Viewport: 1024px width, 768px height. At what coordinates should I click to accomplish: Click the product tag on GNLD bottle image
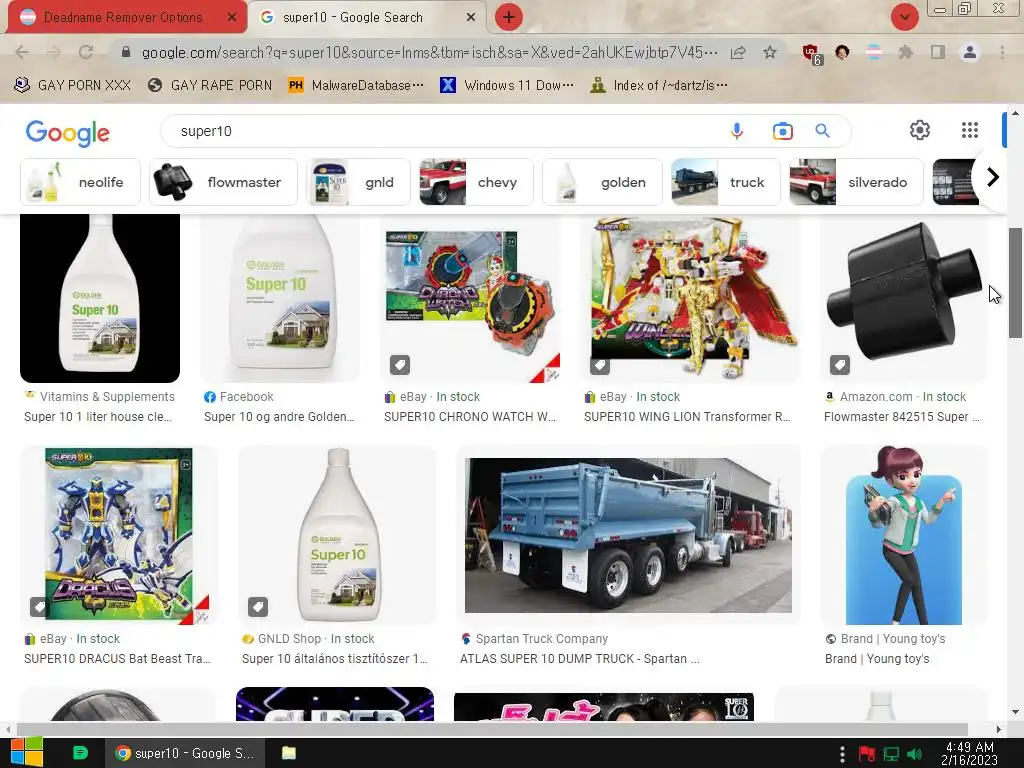pyautogui.click(x=258, y=607)
